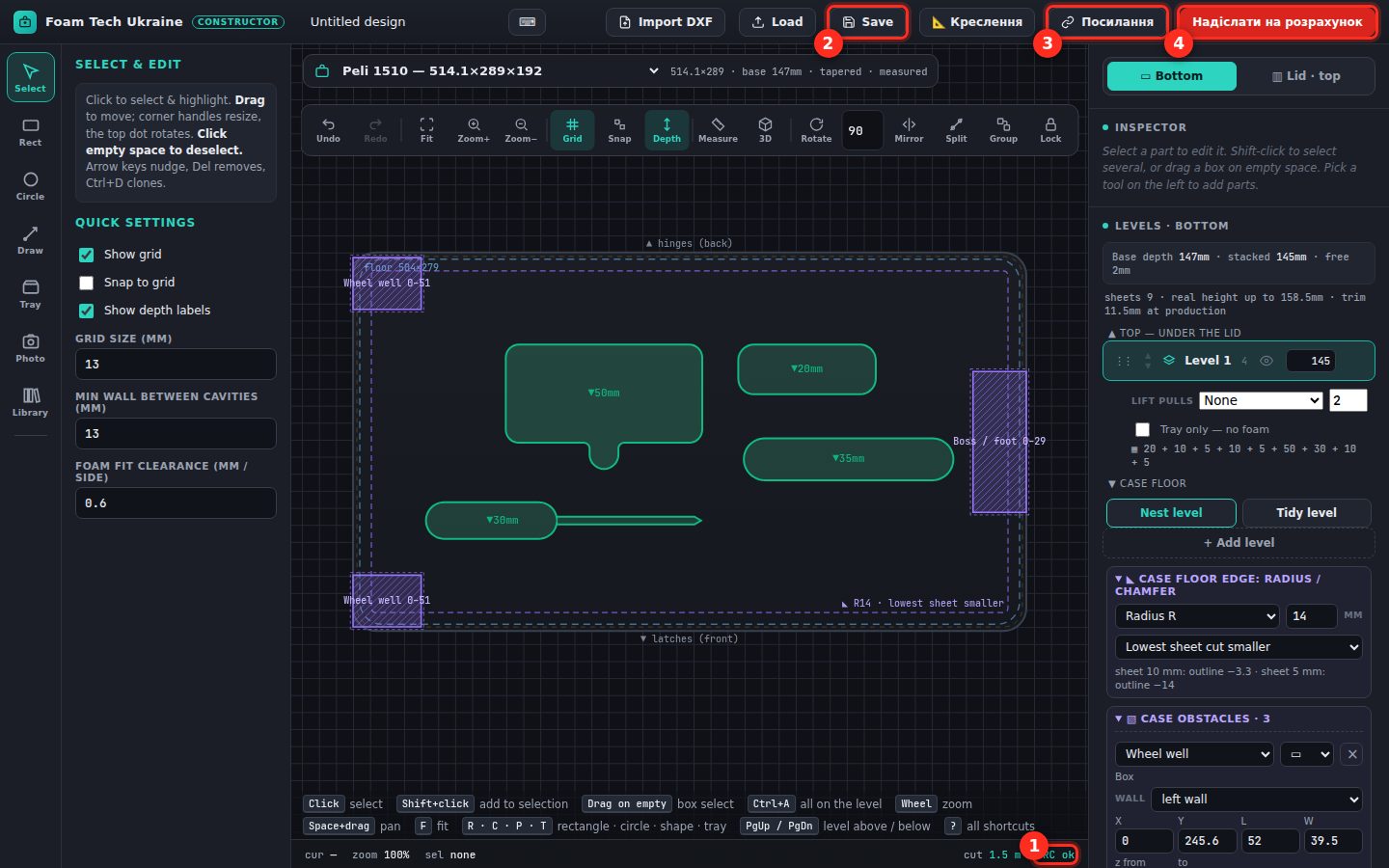Screen dimensions: 1389x868
Task: Remove the Wheel well obstacle
Action: coord(1352,754)
